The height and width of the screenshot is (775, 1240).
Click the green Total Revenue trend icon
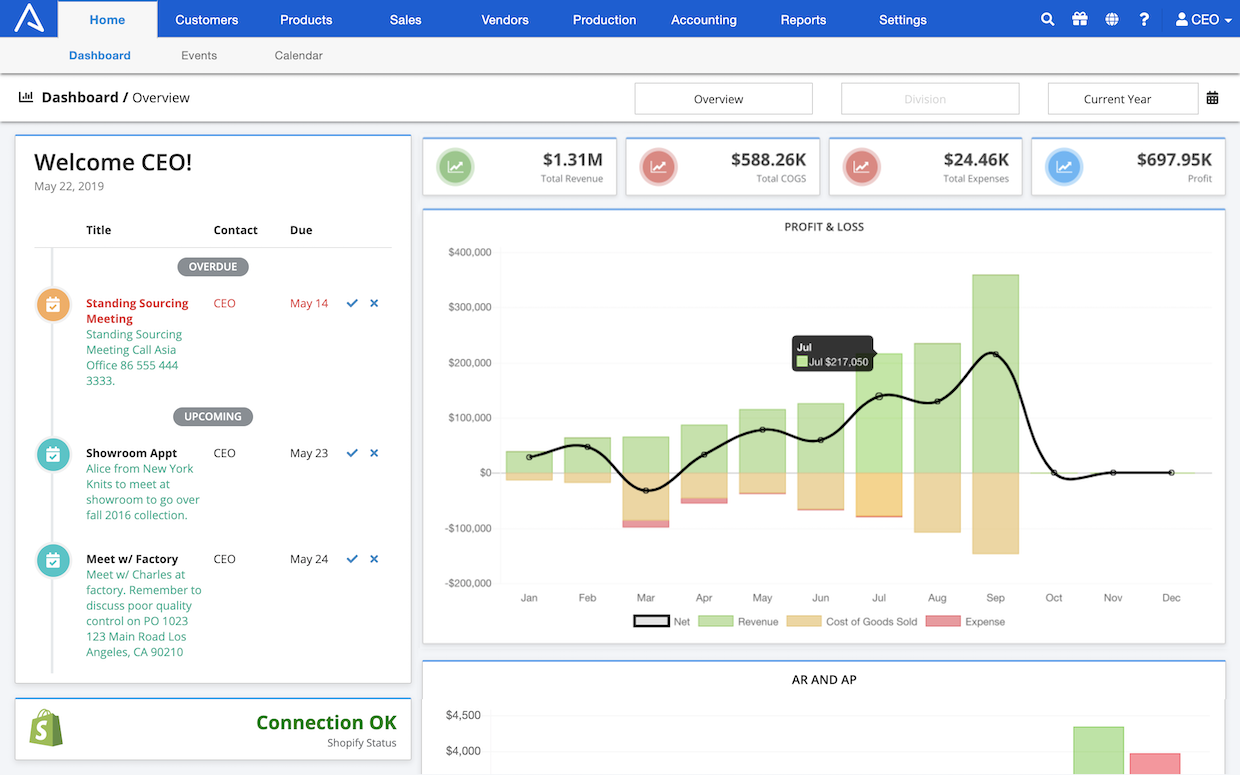[x=455, y=166]
